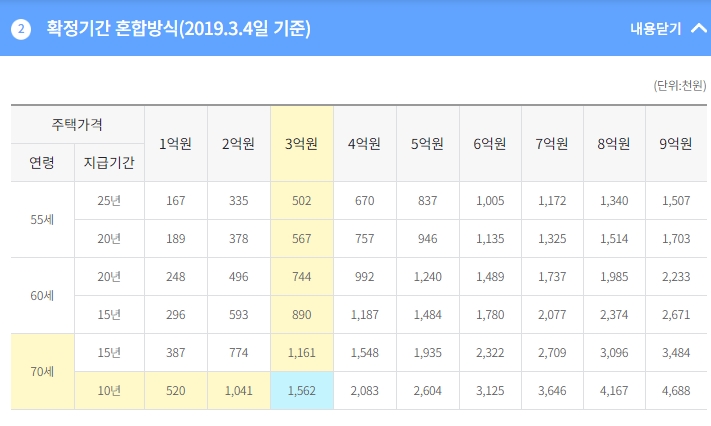Screen dimensions: 711x426
Task: Click the cell value 774
Action: (239, 353)
